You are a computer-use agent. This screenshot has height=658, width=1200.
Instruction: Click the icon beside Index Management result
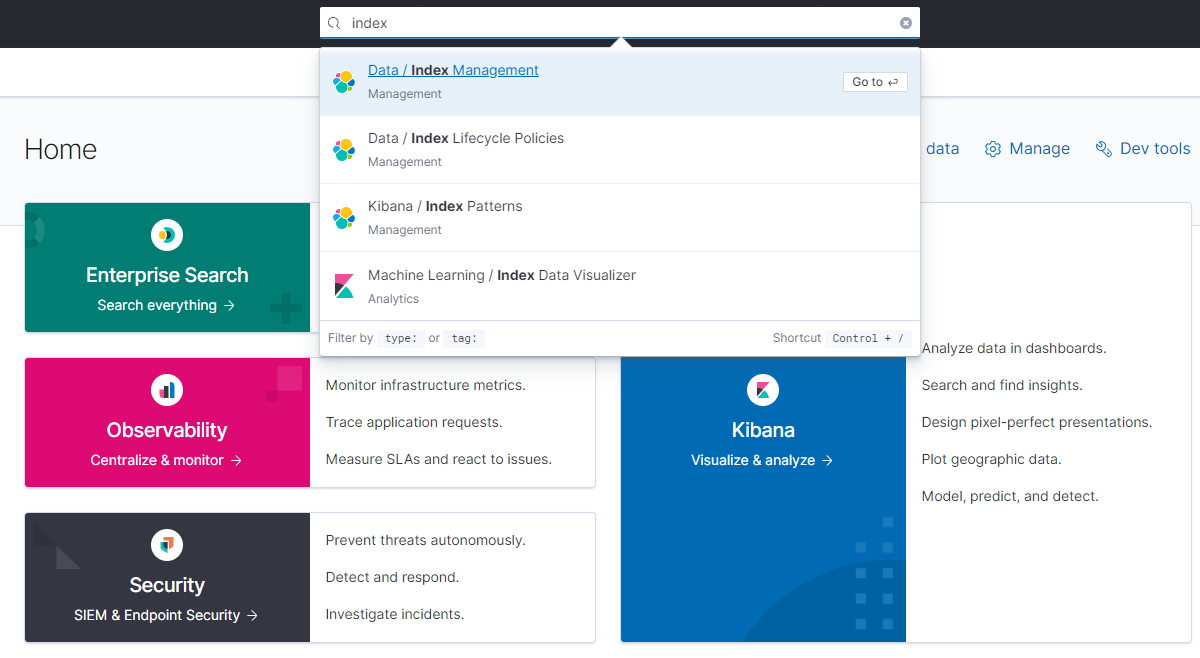click(344, 82)
